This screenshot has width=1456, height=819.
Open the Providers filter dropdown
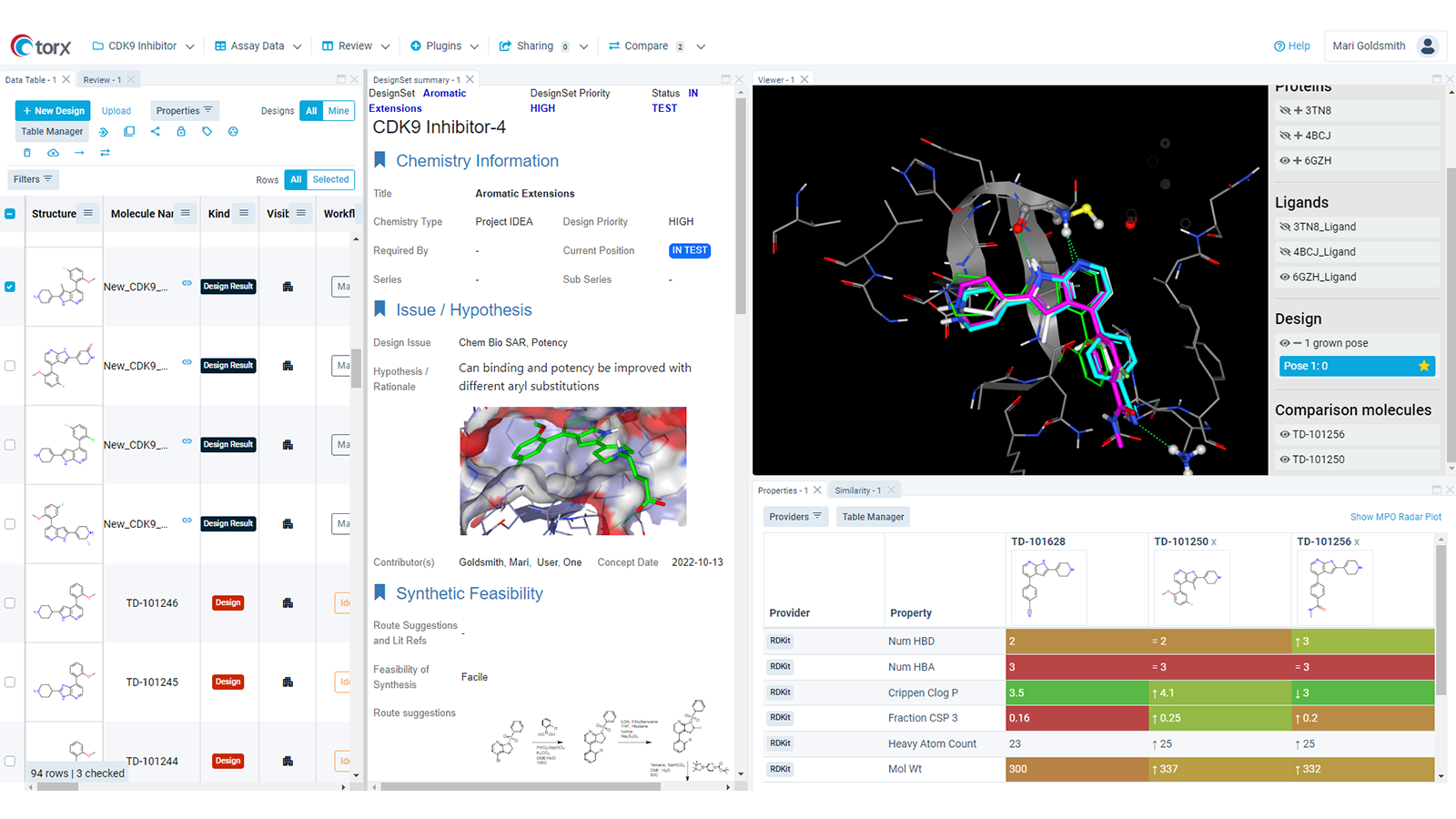pos(795,517)
